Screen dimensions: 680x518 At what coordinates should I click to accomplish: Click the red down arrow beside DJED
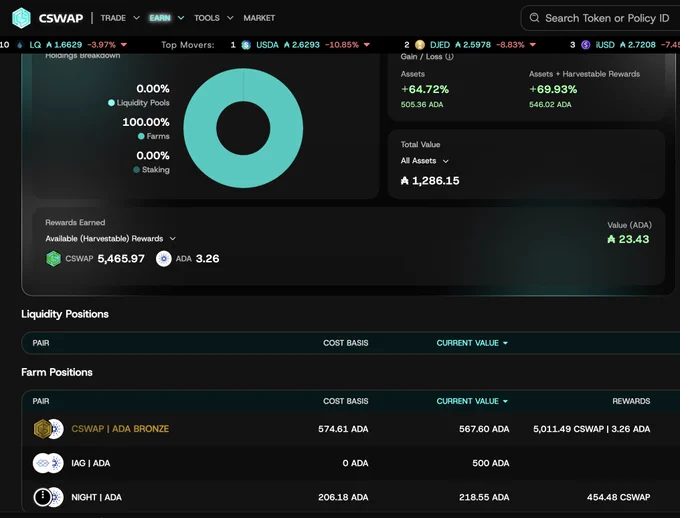533,45
